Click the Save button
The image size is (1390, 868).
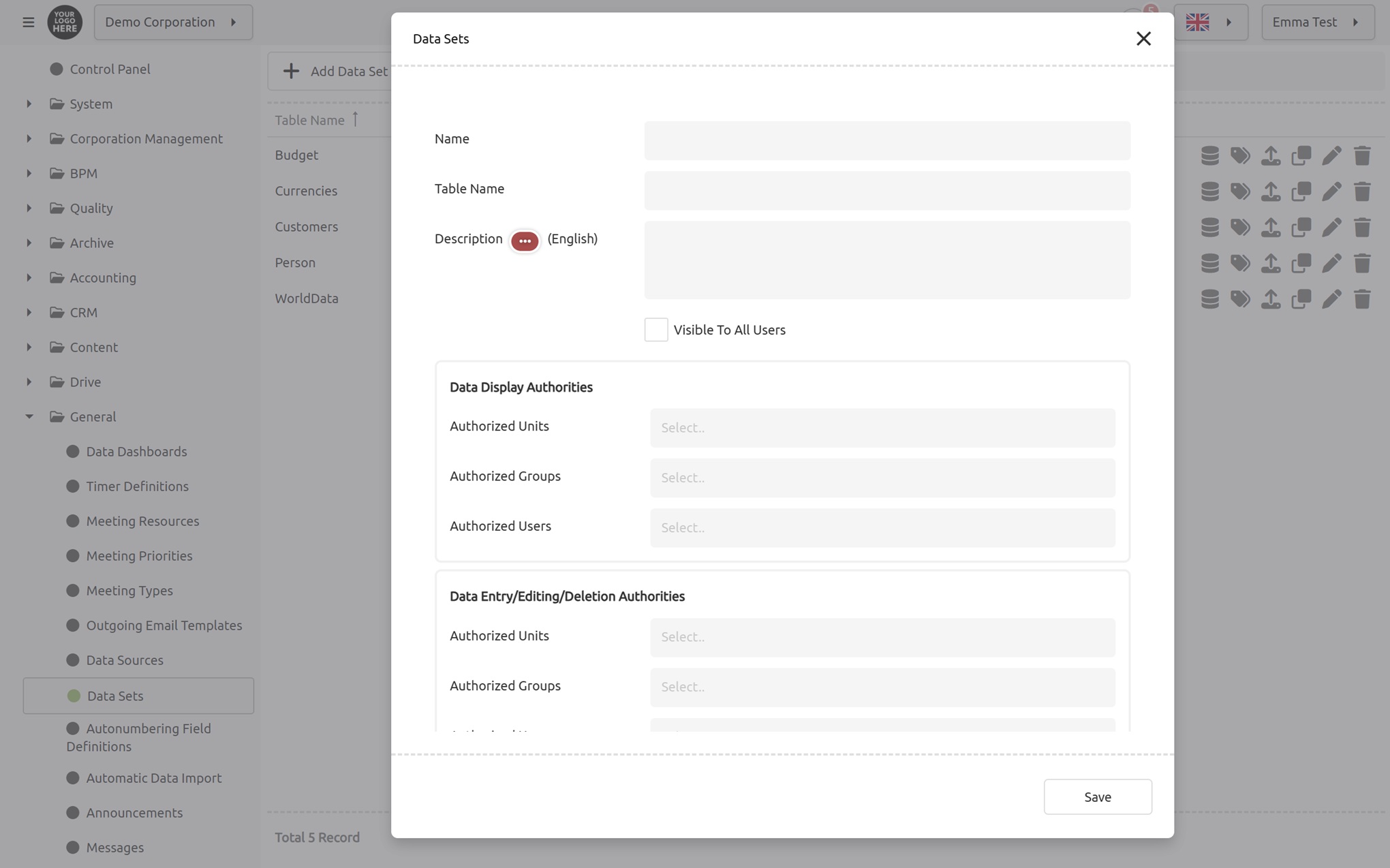[1098, 796]
